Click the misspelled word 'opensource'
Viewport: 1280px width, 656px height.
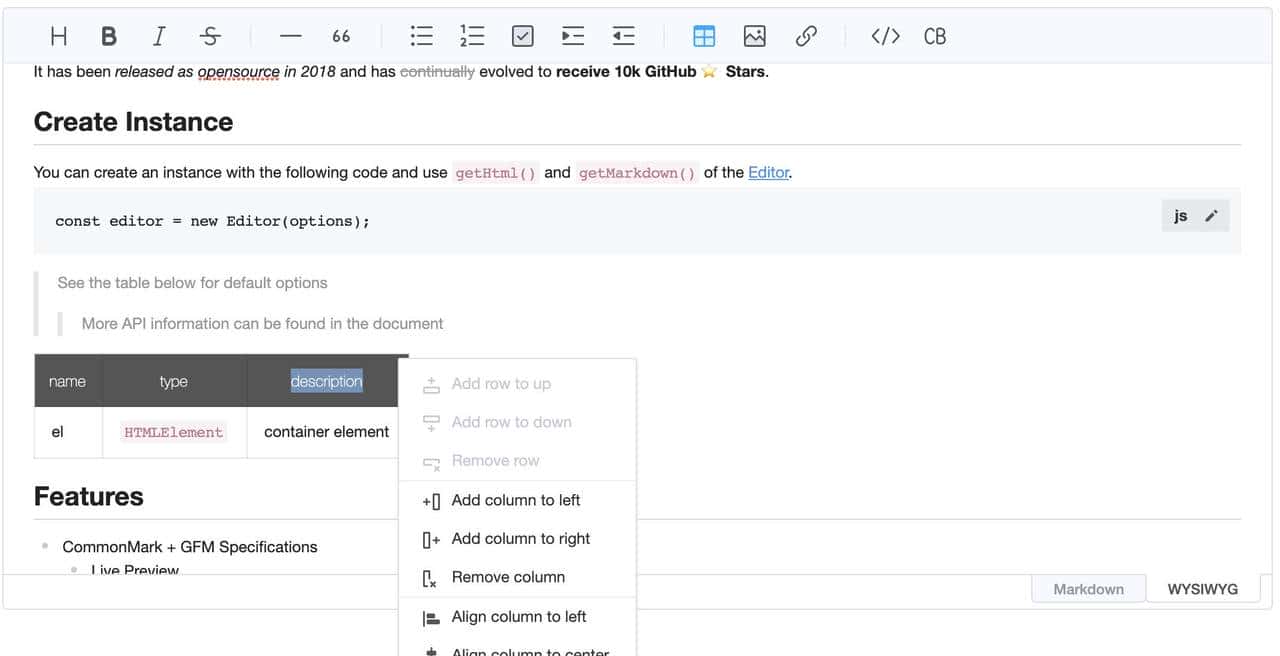pos(239,72)
